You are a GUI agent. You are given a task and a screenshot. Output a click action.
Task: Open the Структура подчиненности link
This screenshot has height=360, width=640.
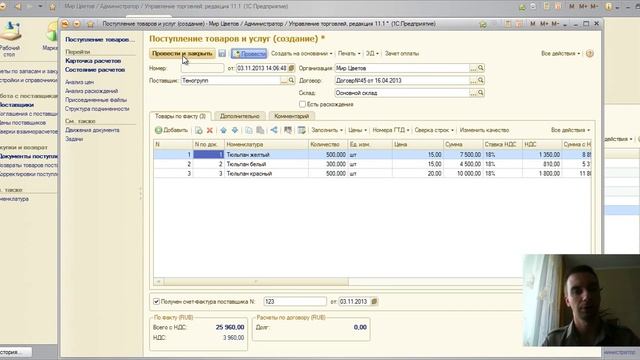[x=97, y=109]
